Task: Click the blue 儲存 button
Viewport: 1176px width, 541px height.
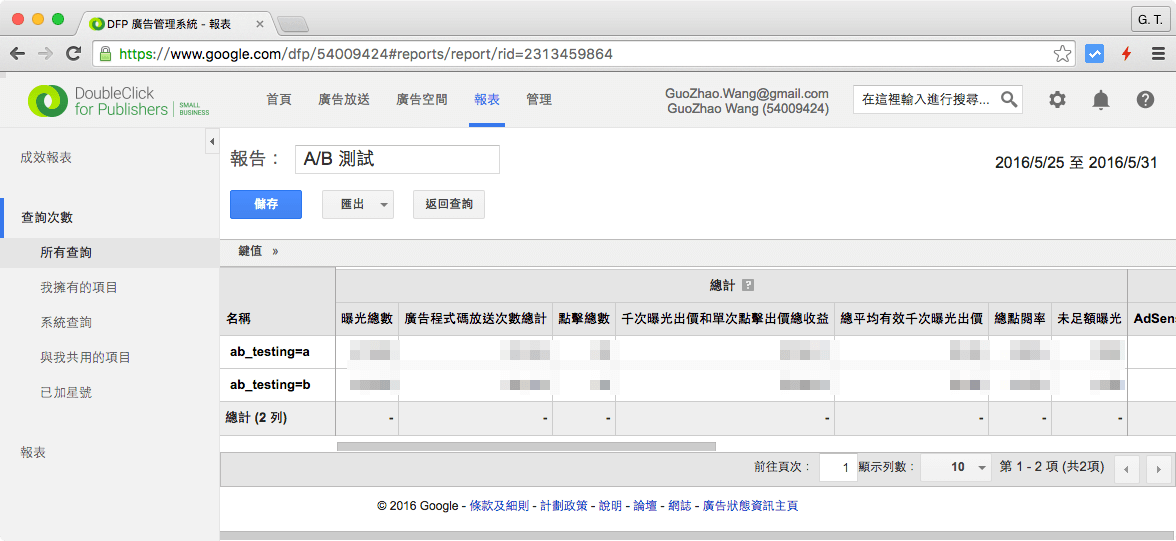Action: 266,204
